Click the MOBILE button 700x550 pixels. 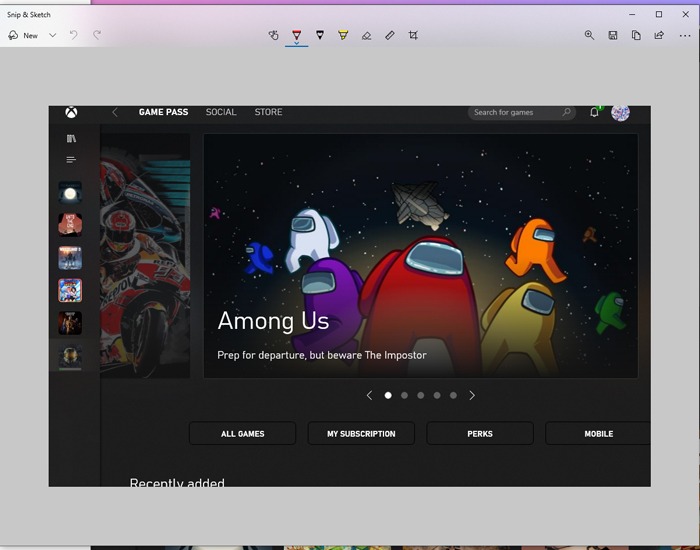pos(598,433)
